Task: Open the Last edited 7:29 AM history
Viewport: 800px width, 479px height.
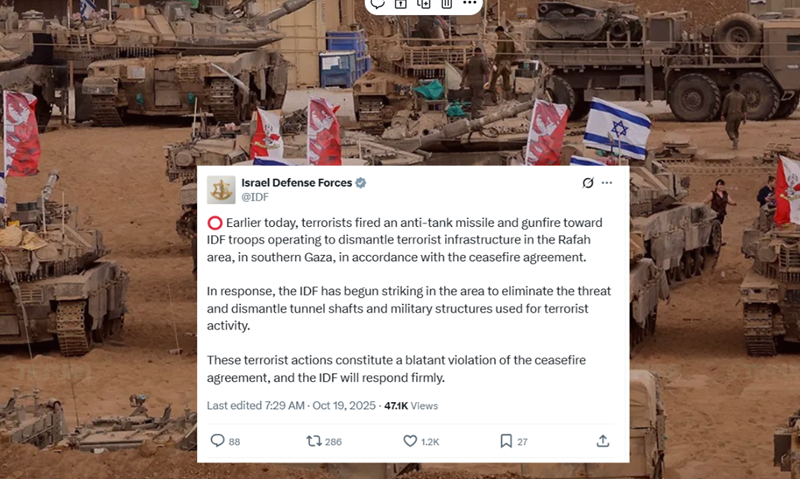Action: pos(255,406)
